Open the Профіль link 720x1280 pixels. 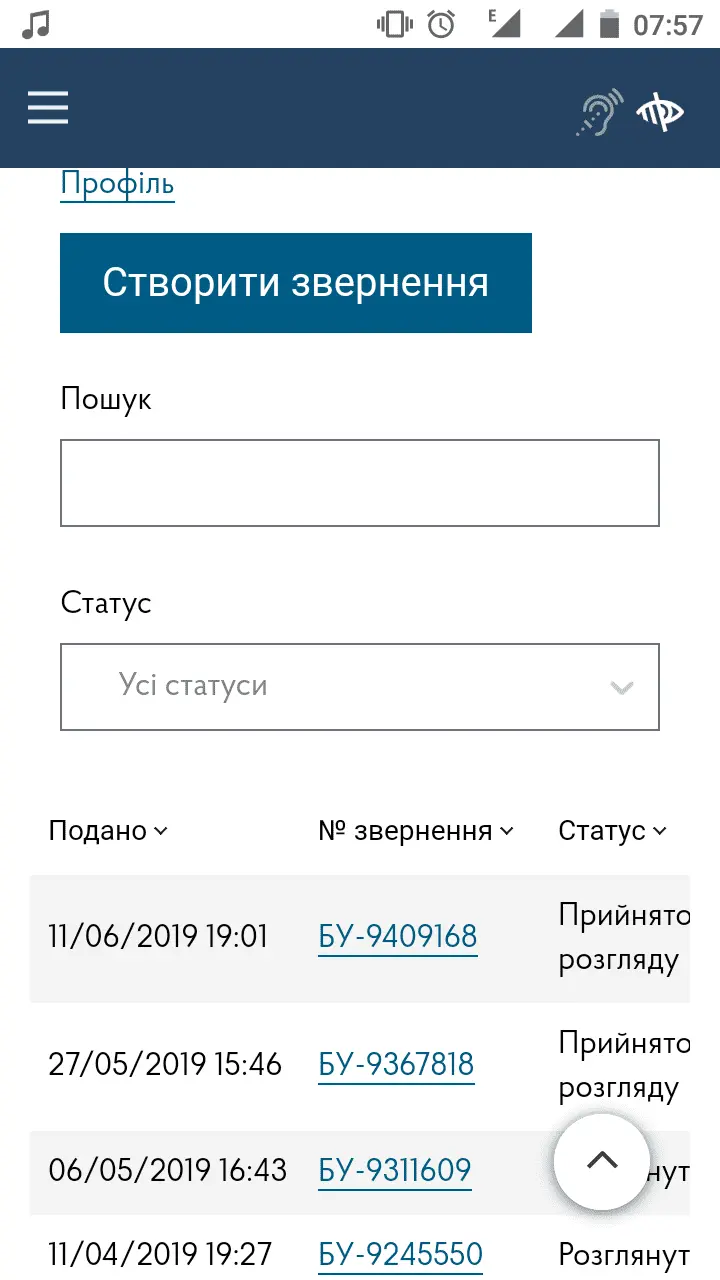[x=117, y=184]
